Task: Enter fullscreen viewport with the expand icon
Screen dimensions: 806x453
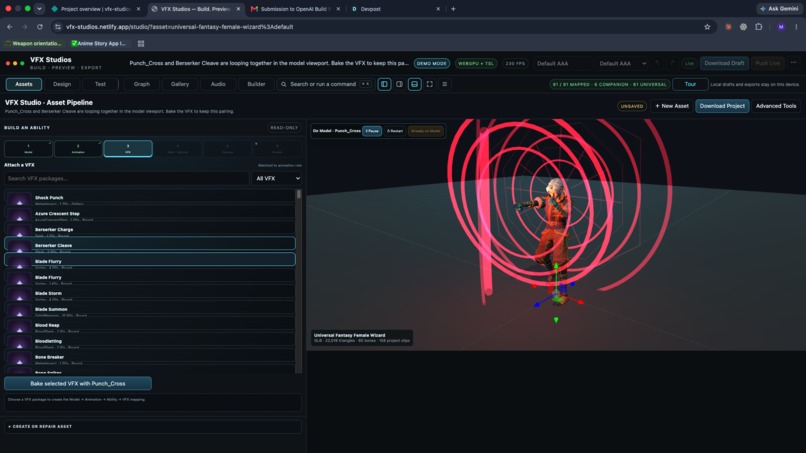Action: [x=430, y=84]
